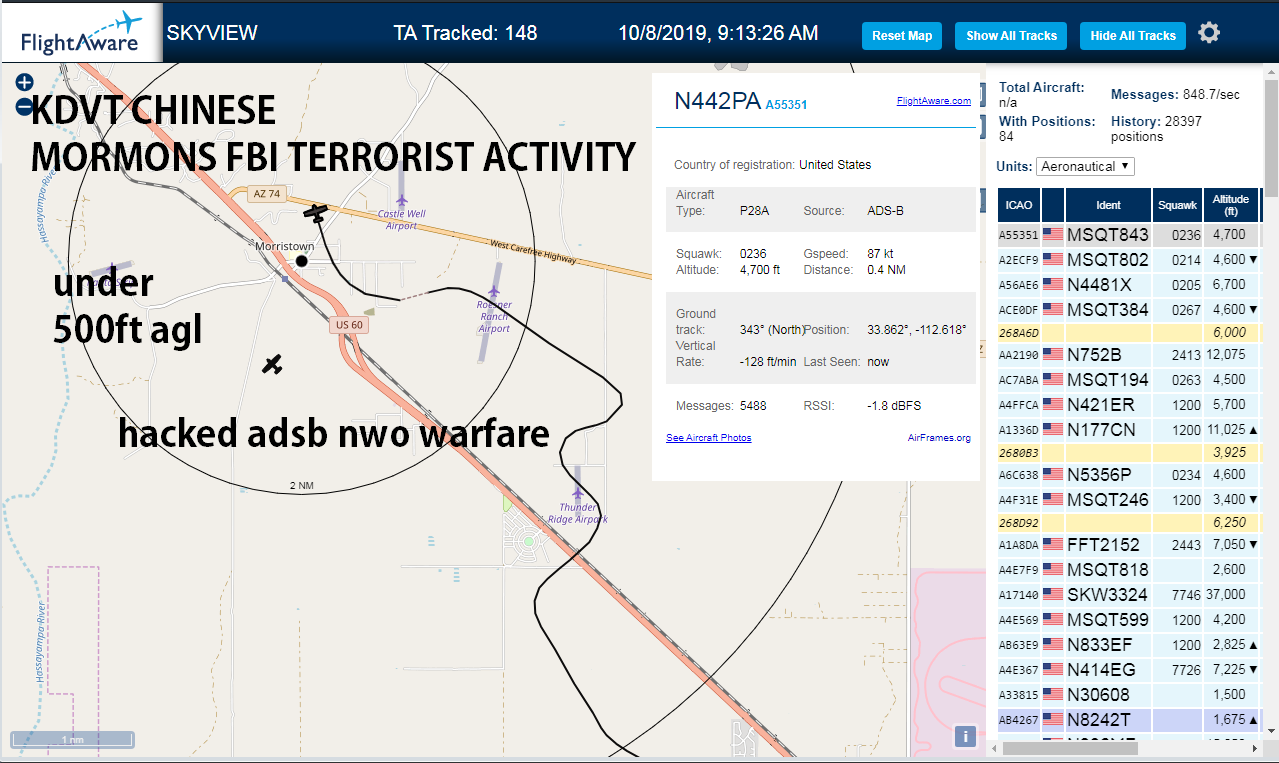Select the N414EG row ident
Screen dimensions: 1279x763
coord(1101,670)
